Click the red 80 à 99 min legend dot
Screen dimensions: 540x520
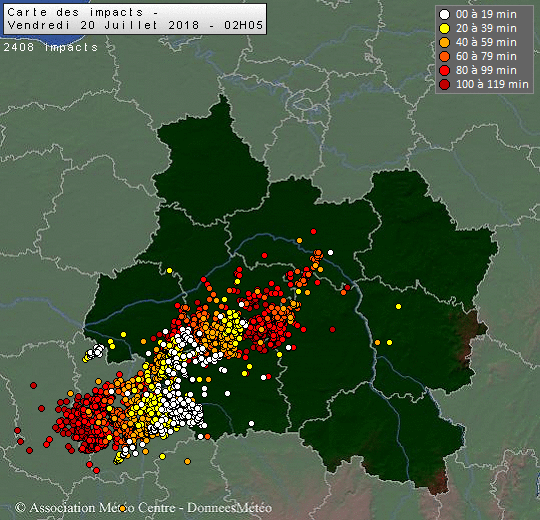pyautogui.click(x=445, y=70)
